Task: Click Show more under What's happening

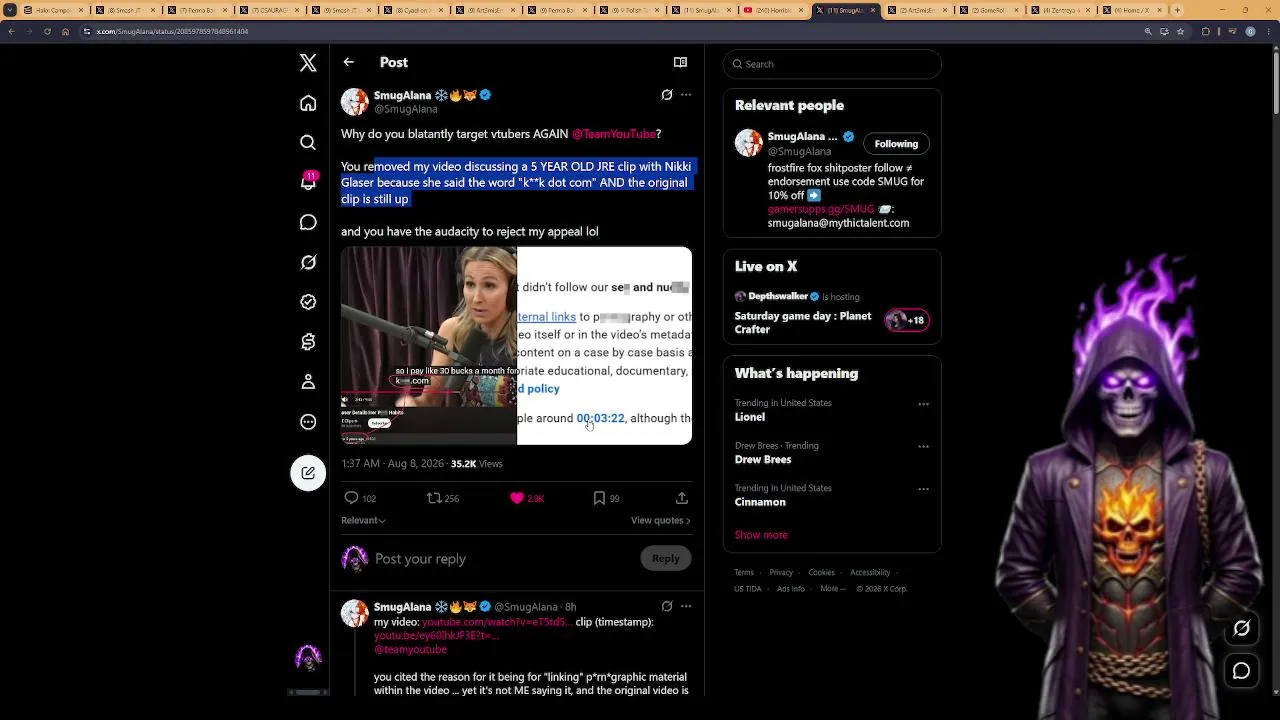Action: 761,535
